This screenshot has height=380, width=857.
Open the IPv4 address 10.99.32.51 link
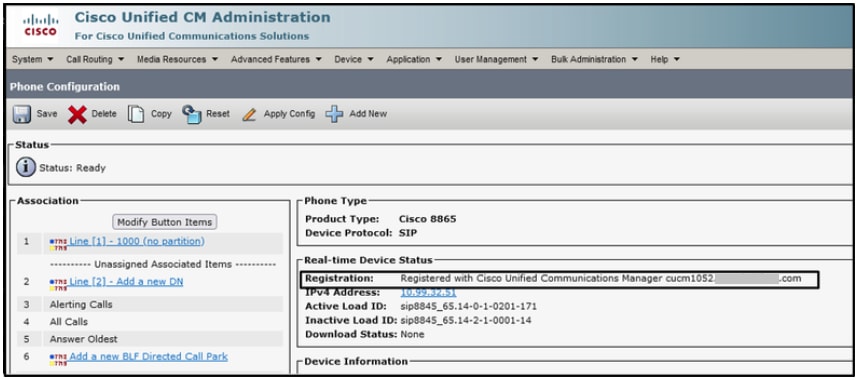tap(428, 292)
